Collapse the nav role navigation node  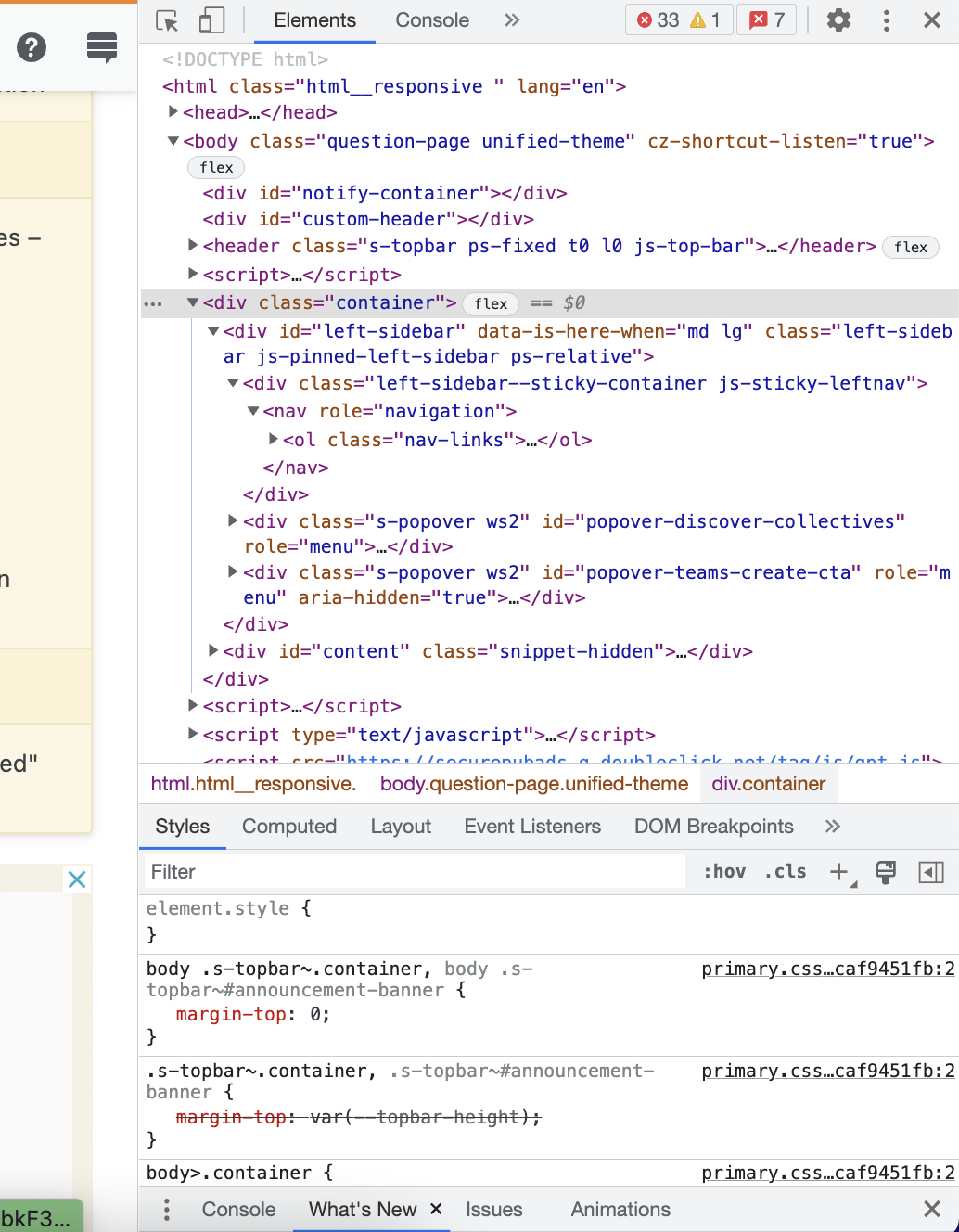[253, 411]
